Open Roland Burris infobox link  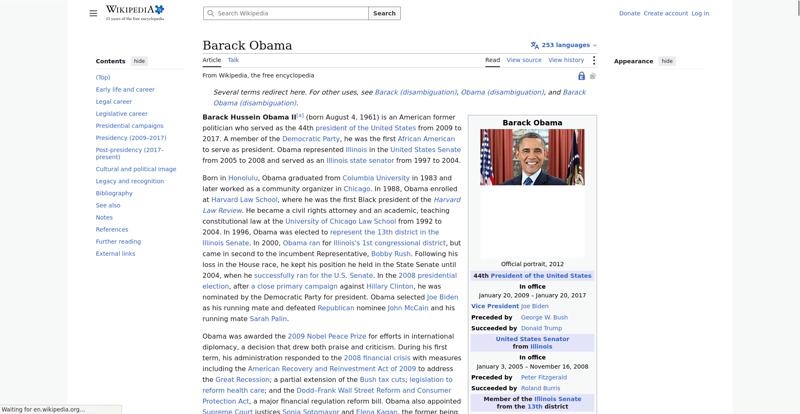[540, 388]
